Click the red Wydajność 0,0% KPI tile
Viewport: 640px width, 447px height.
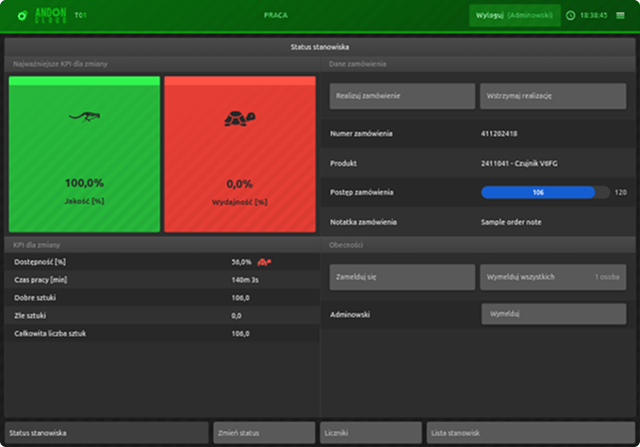tap(240, 154)
